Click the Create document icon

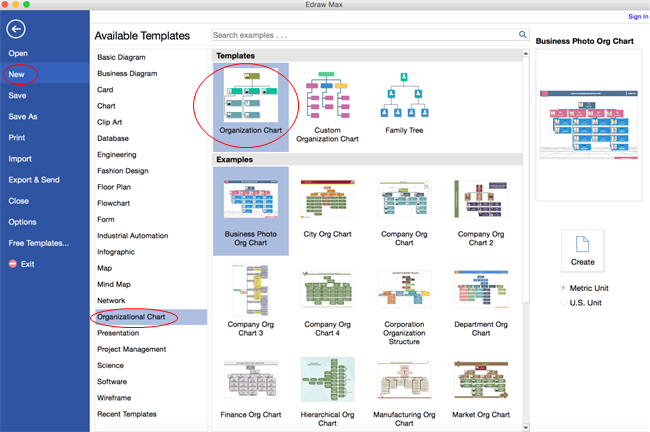click(x=582, y=244)
